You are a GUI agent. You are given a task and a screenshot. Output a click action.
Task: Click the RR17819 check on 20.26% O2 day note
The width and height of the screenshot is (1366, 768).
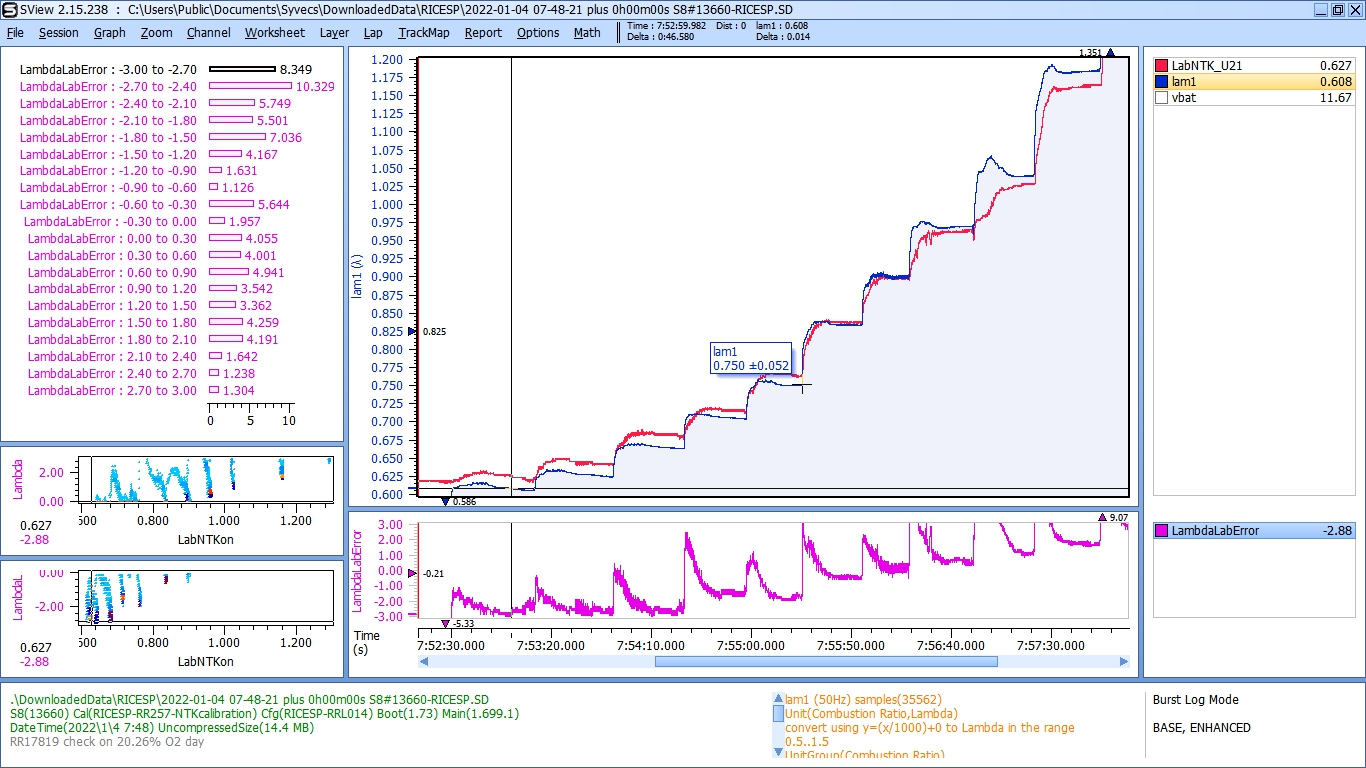107,742
